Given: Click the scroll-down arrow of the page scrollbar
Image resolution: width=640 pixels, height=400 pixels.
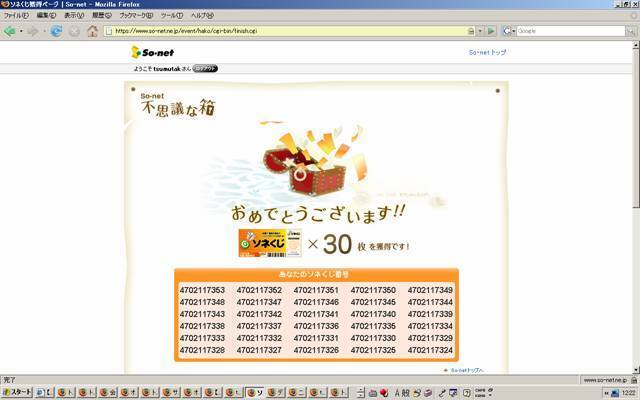Looking at the screenshot, I should (x=636, y=370).
